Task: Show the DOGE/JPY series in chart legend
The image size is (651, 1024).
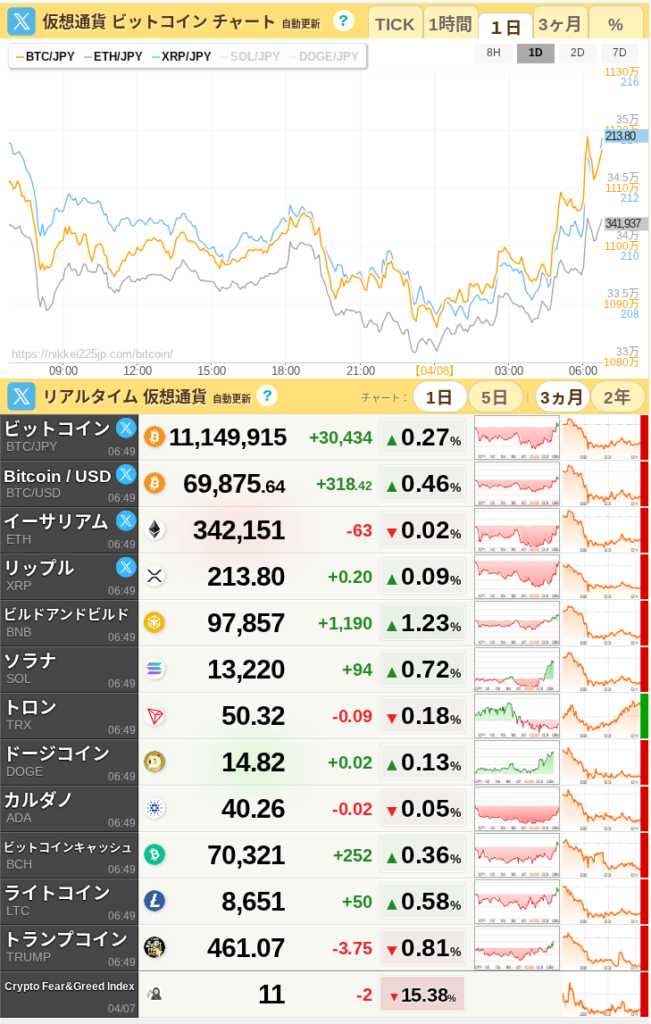Action: coord(327,56)
